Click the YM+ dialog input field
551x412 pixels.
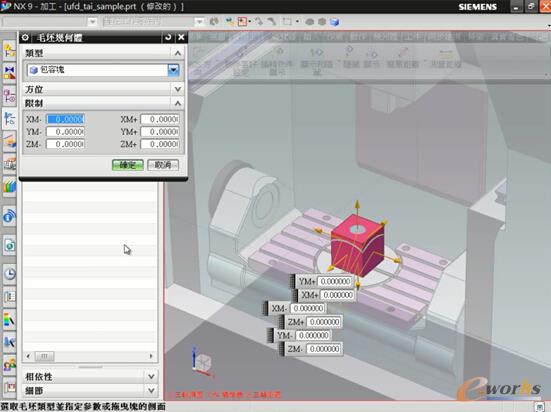(160, 131)
